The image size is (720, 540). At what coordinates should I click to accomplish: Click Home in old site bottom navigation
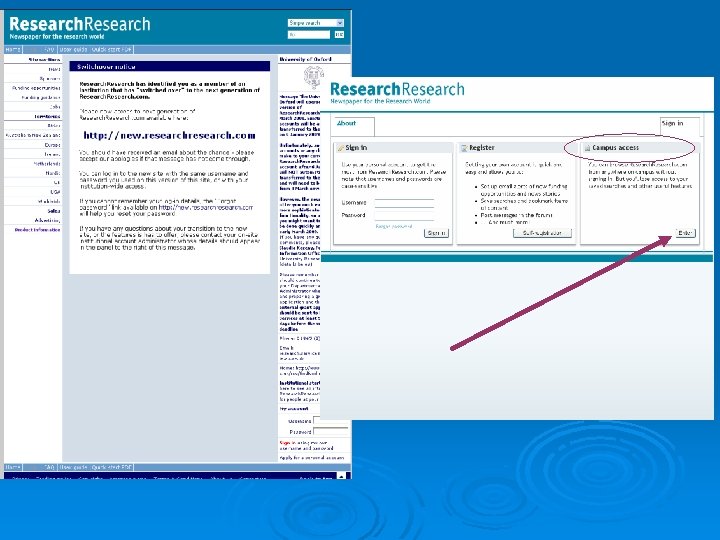(13, 467)
